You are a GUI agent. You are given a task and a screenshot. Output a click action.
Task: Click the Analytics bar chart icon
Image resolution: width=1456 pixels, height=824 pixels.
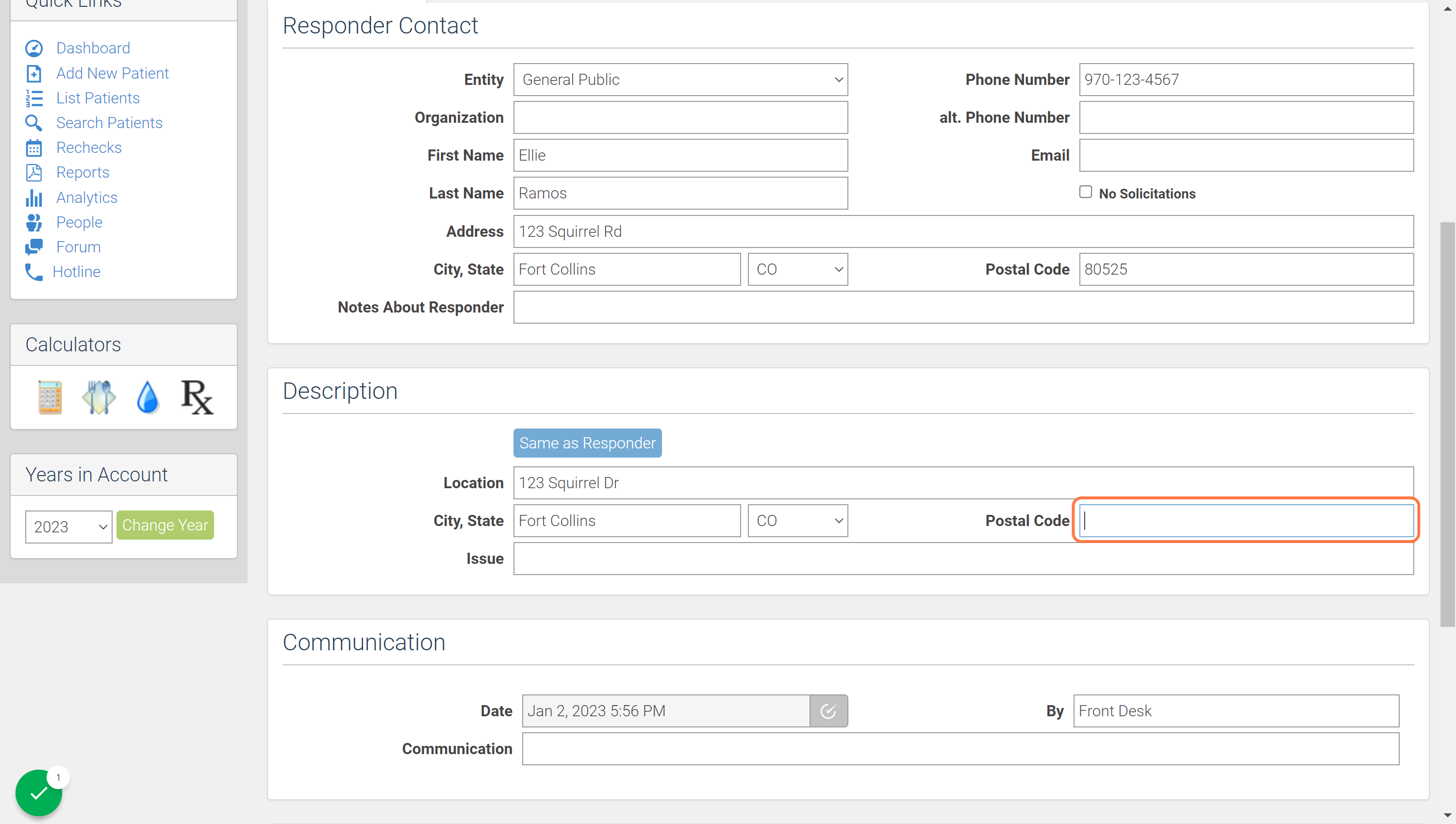pyautogui.click(x=34, y=198)
